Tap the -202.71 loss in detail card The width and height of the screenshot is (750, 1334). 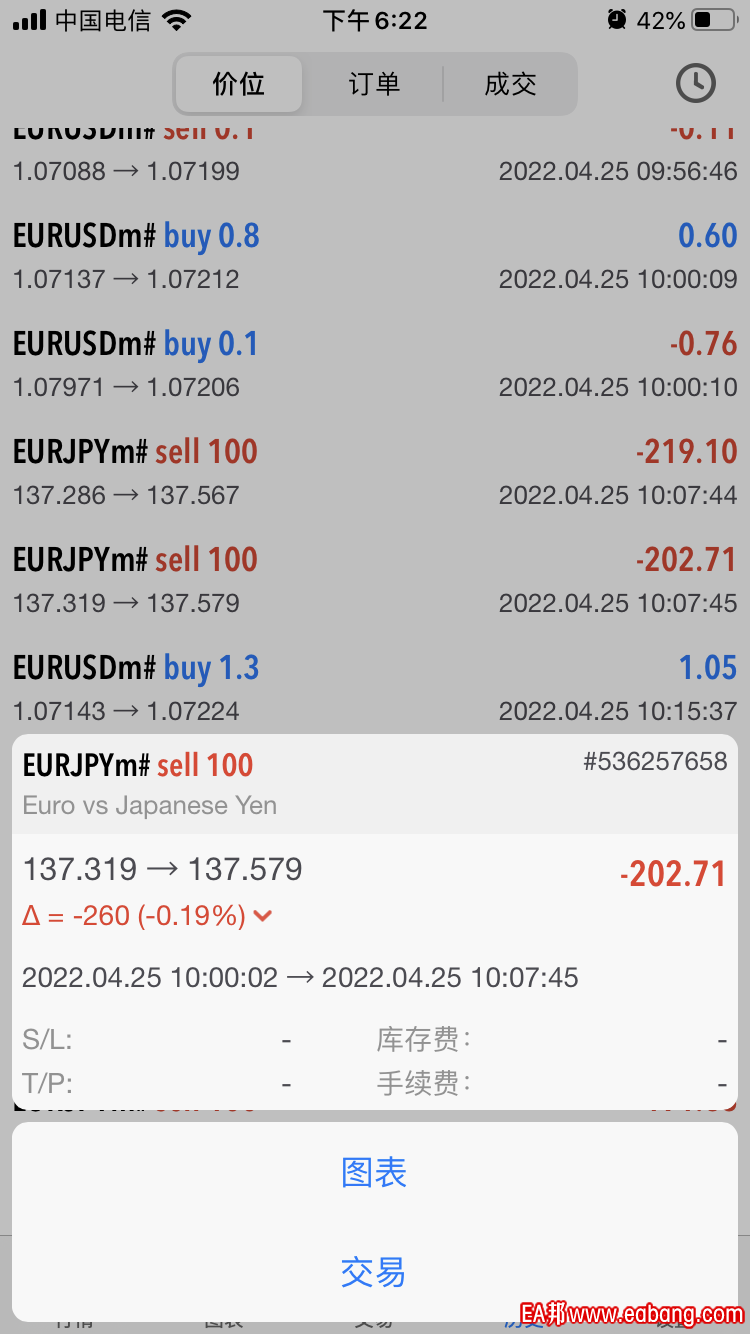coord(673,874)
